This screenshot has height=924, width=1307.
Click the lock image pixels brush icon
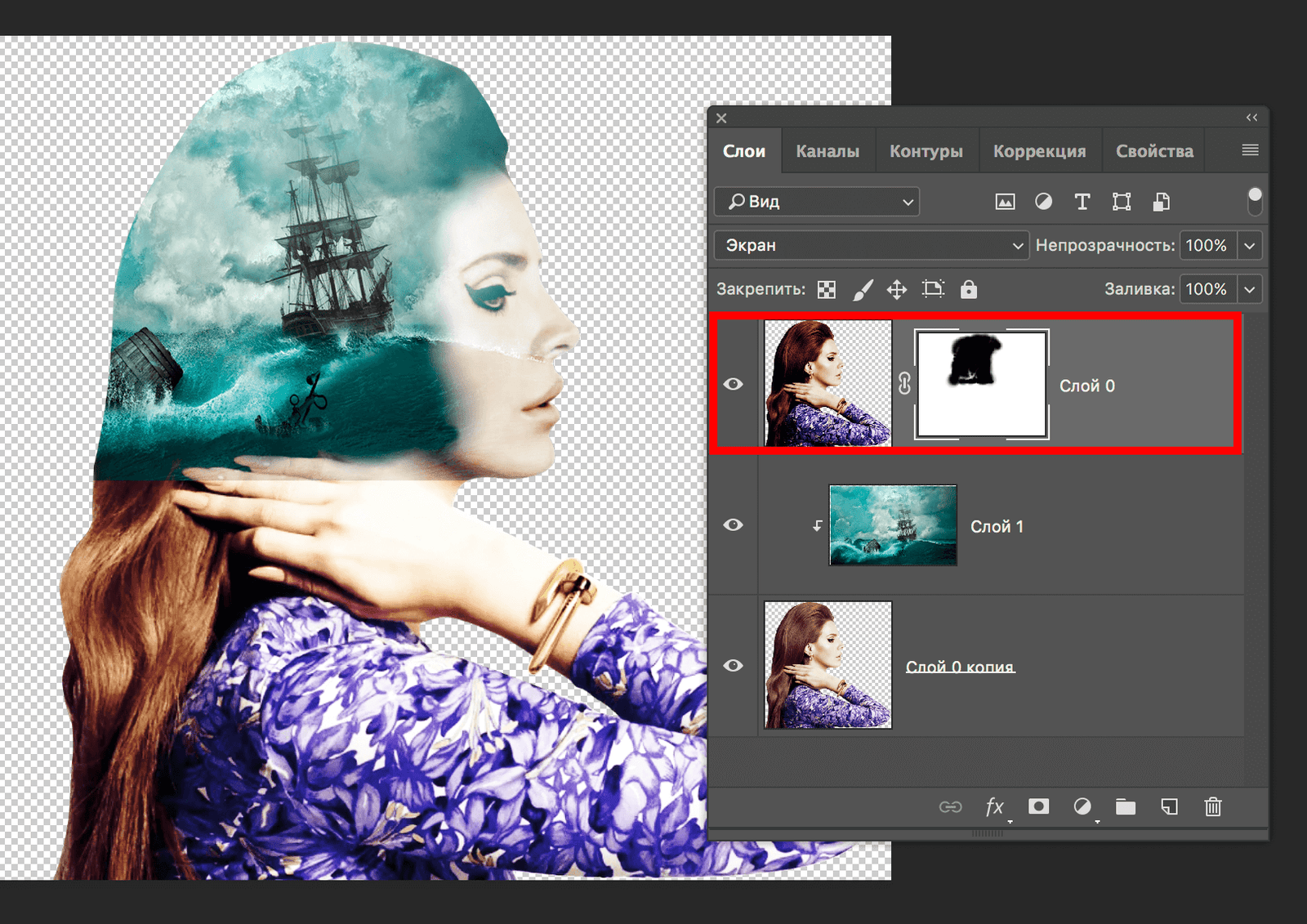pos(863,289)
